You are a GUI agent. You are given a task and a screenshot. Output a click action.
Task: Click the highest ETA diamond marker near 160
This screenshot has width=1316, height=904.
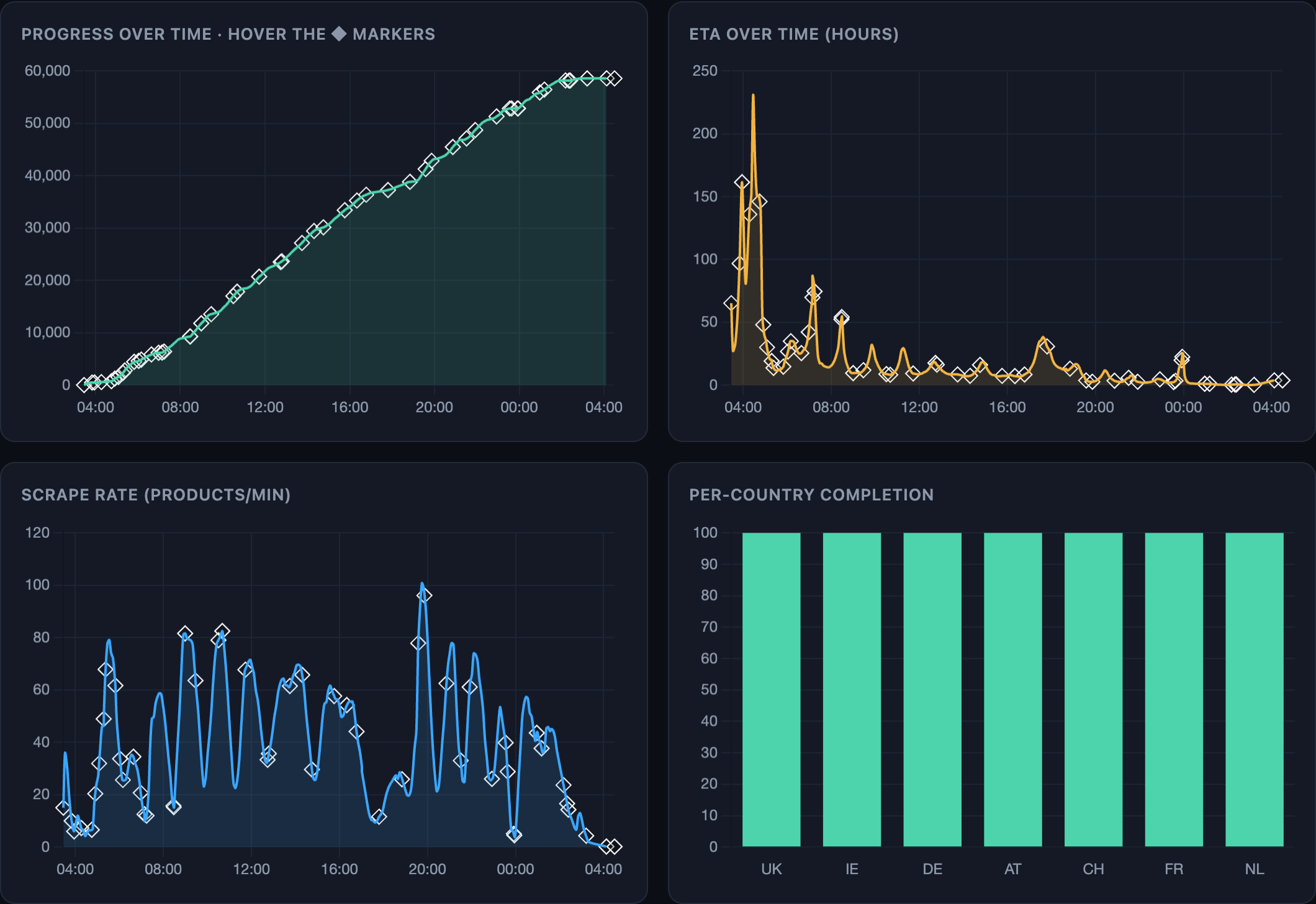click(x=742, y=183)
